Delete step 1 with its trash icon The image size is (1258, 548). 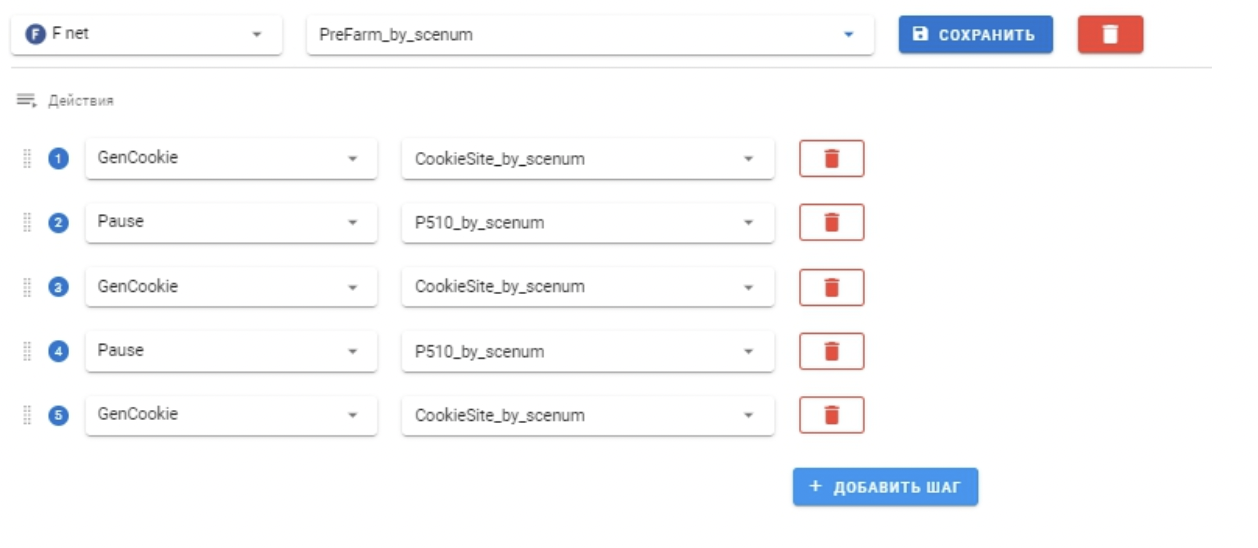(831, 158)
